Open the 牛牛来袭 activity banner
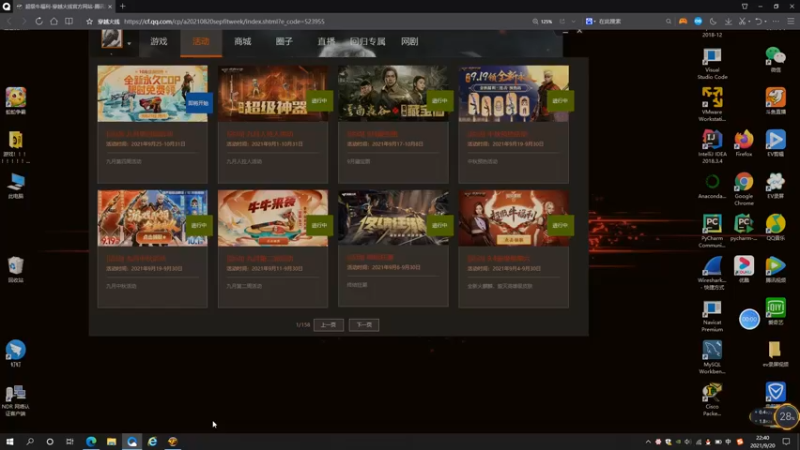This screenshot has width=800, height=450. (273, 218)
